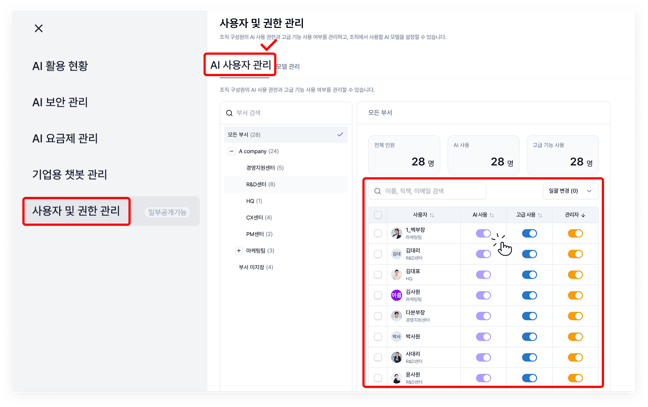648x407 pixels.
Task: Click the purple avatar of 김사원
Action: pos(397,295)
